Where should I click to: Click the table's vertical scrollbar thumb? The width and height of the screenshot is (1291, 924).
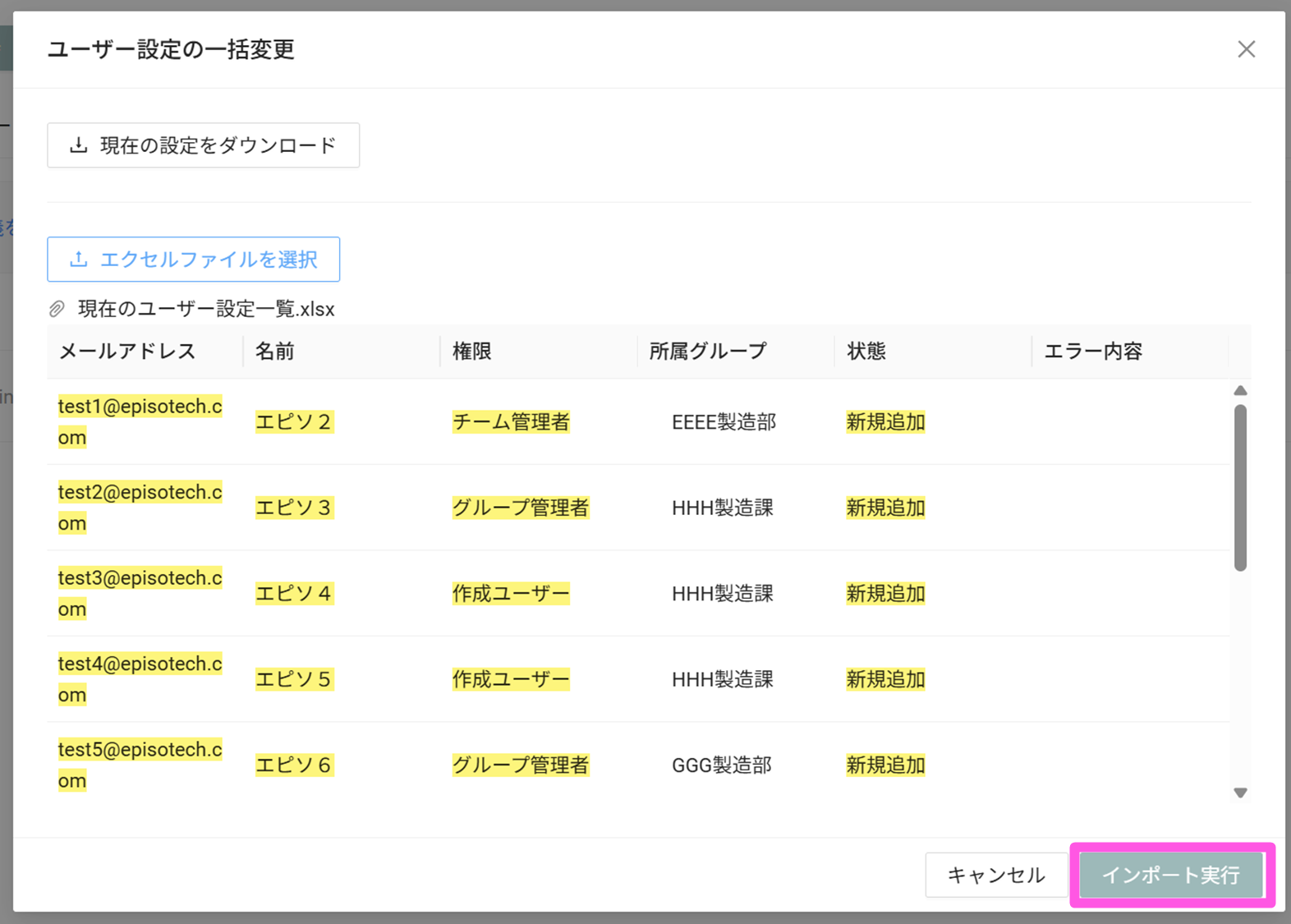click(x=1240, y=486)
